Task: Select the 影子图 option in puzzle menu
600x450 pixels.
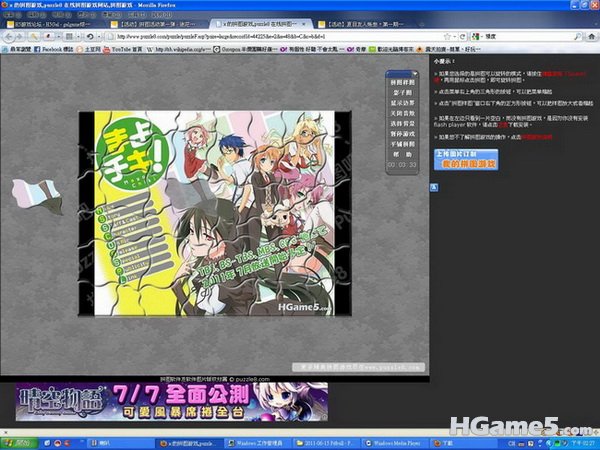Action: [x=403, y=92]
